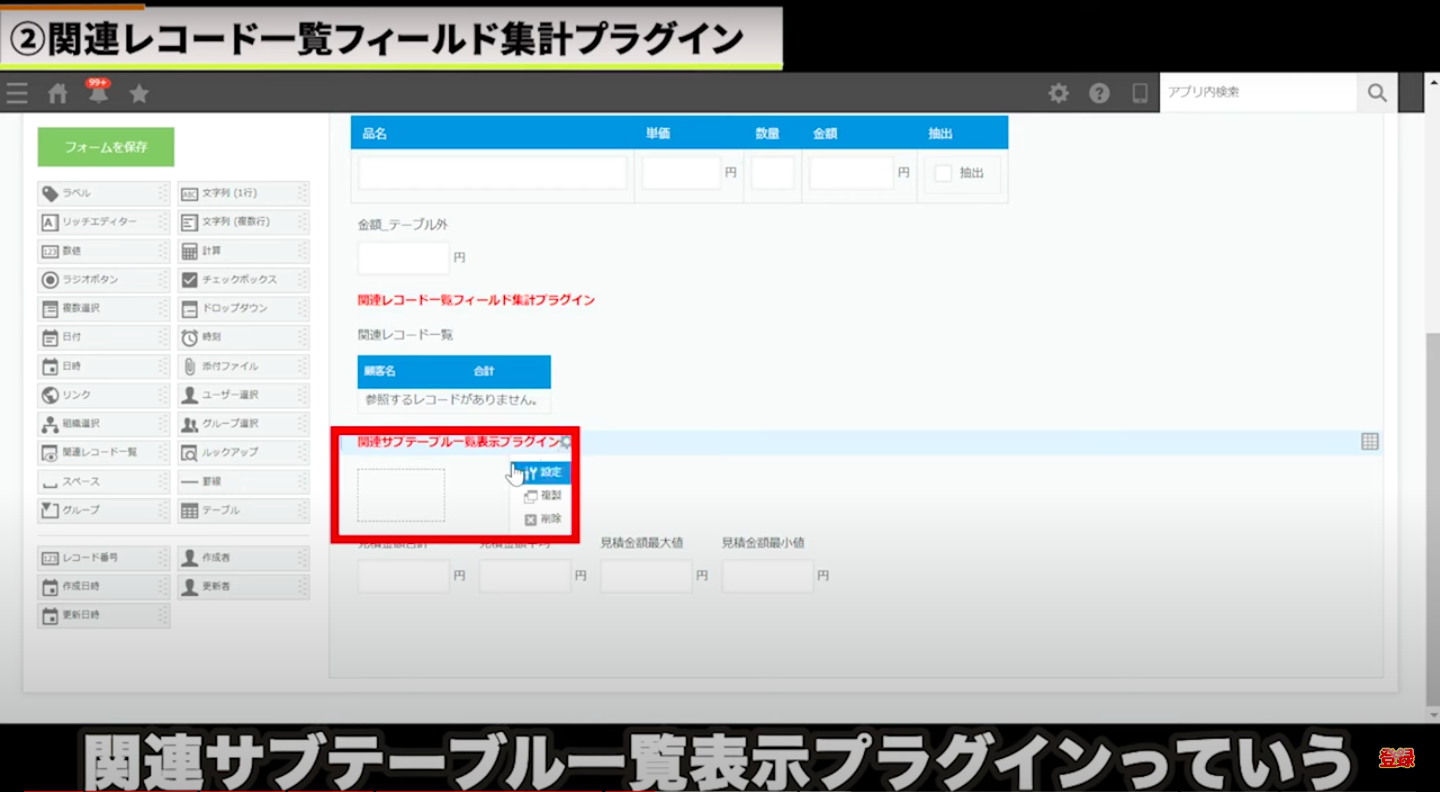Select the リンク globe field icon
Image resolution: width=1440 pixels, height=792 pixels.
click(50, 395)
